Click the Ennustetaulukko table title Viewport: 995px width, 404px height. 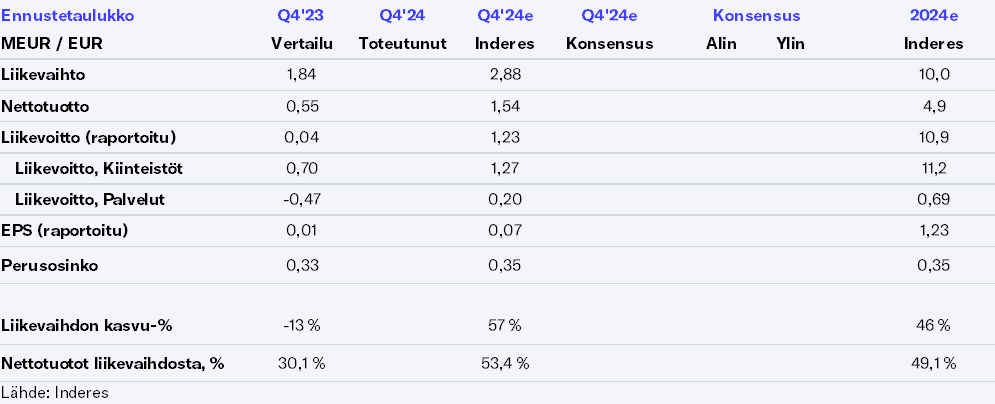(x=67, y=16)
